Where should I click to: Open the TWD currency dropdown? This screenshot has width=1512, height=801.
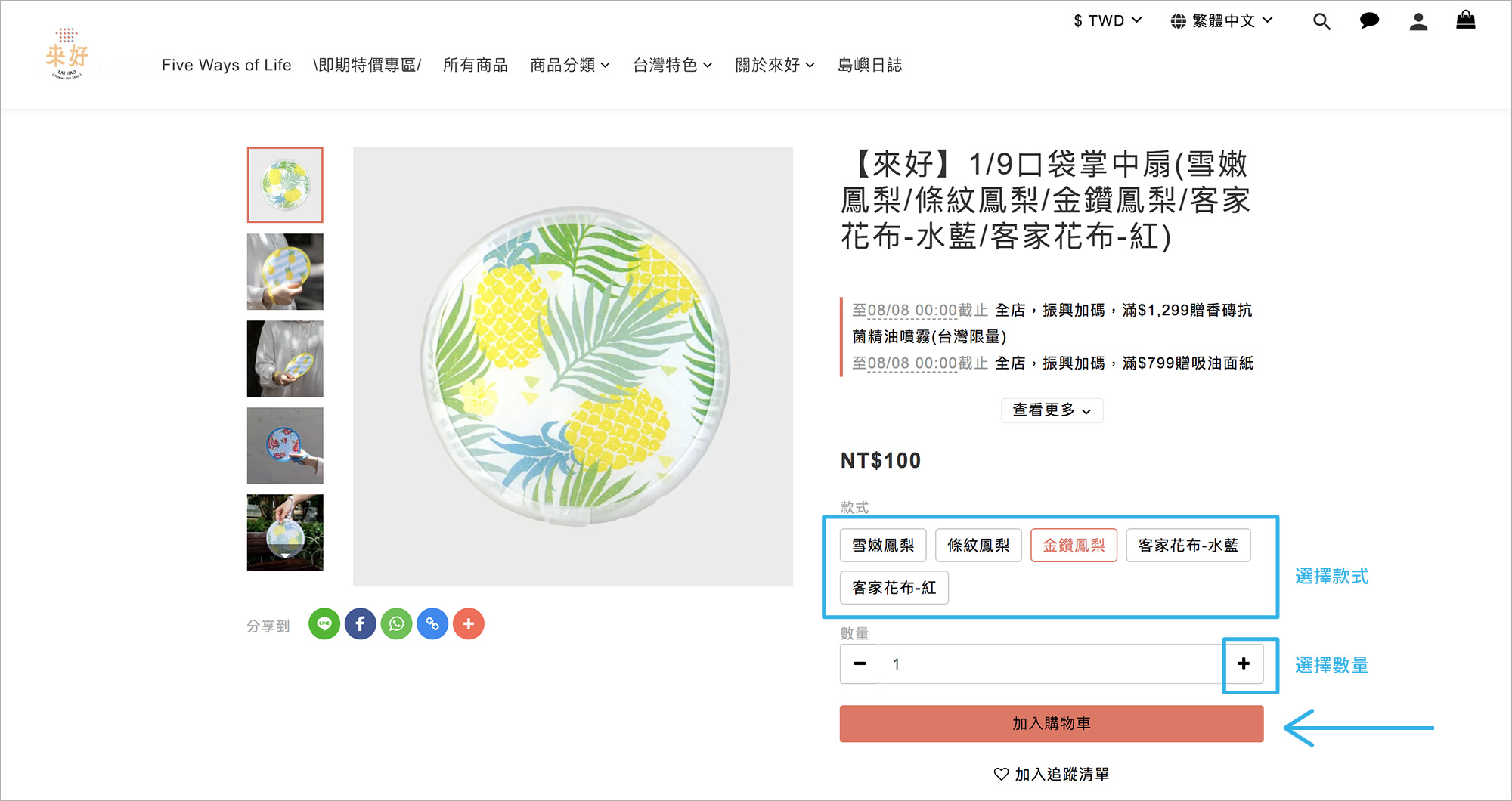[x=1108, y=21]
